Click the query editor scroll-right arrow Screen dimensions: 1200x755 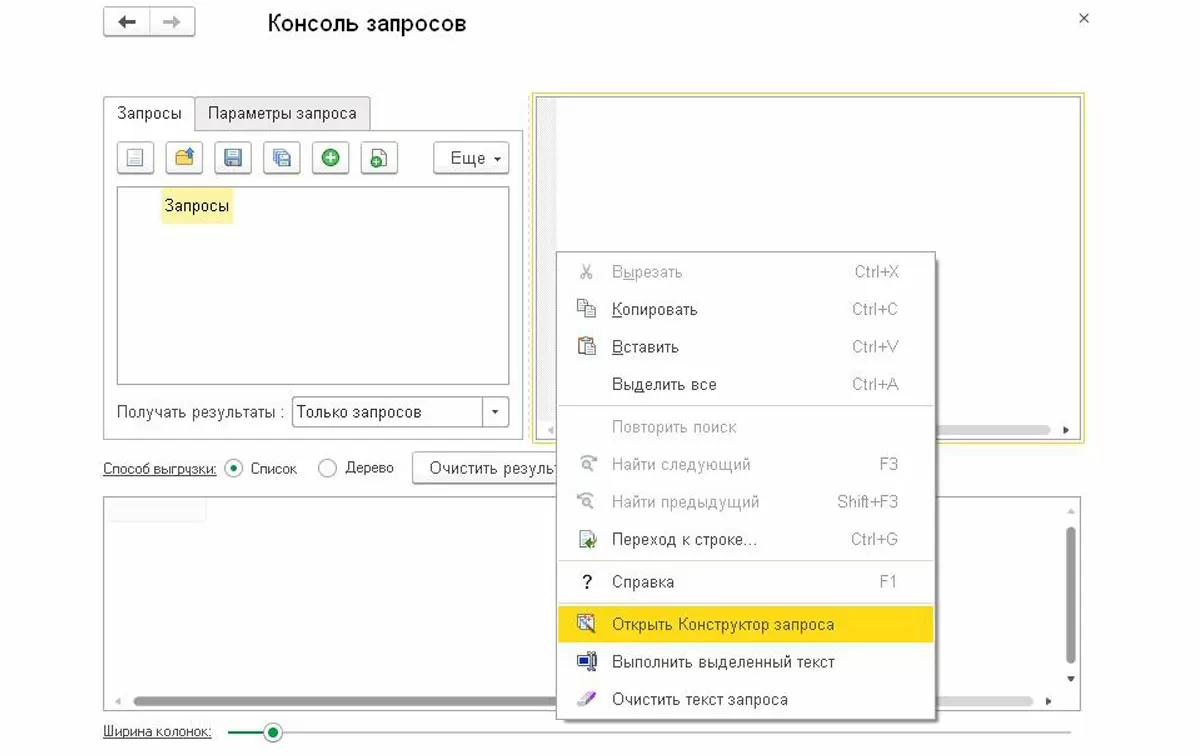pyautogui.click(x=1066, y=430)
